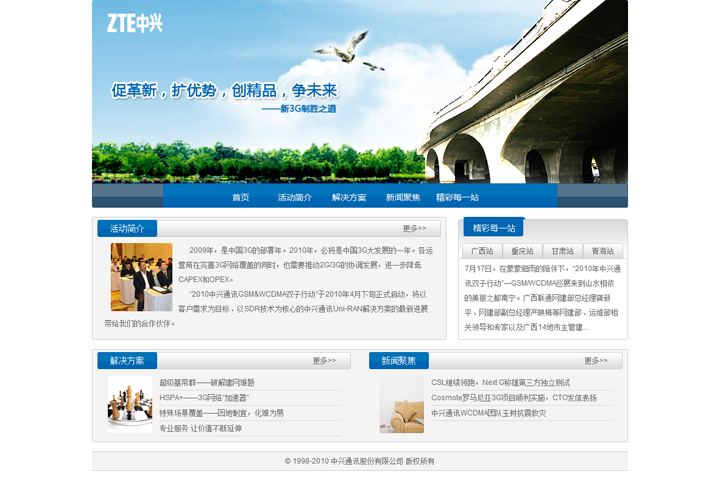This screenshot has width=720, height=480.
Task: Click 更多>> in the 解决方案 section
Action: [324, 361]
